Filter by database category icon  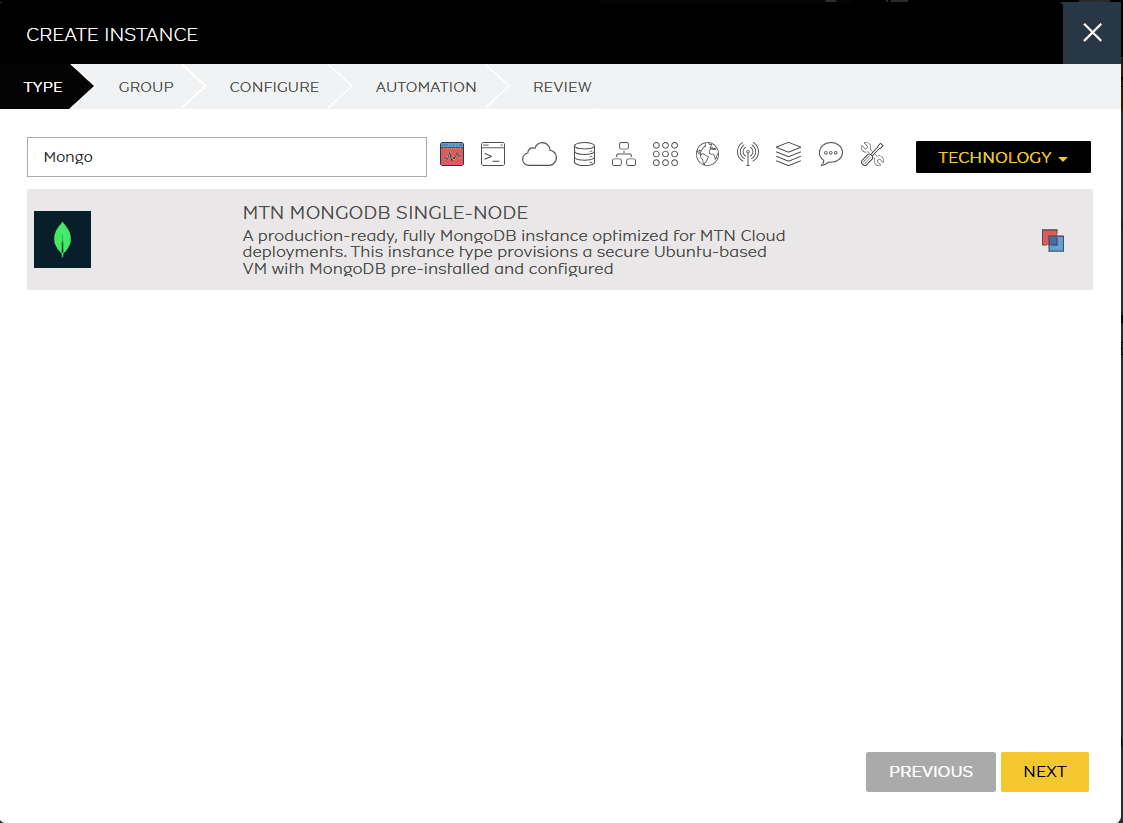[584, 155]
